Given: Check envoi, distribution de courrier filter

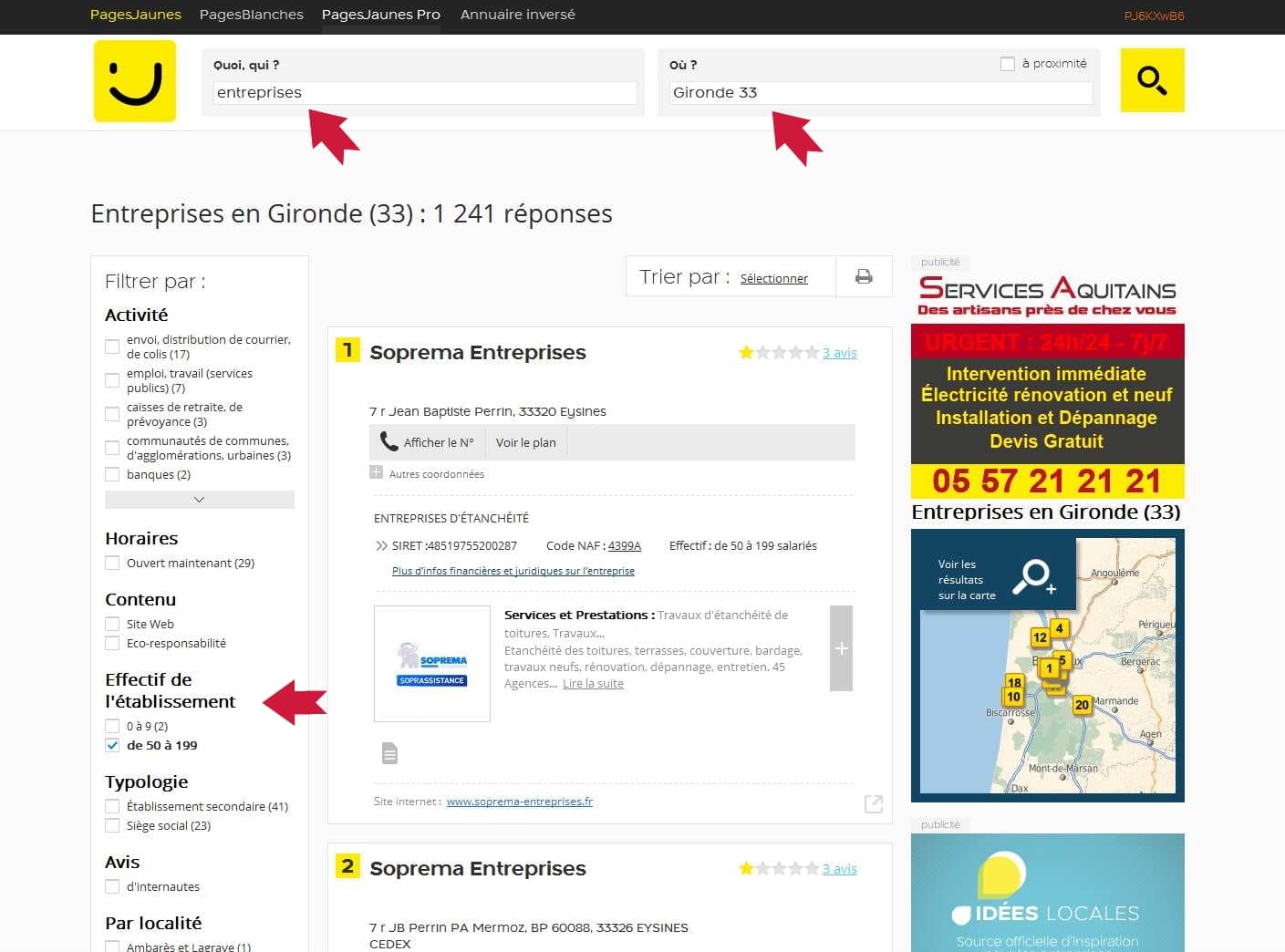Looking at the screenshot, I should 112,347.
